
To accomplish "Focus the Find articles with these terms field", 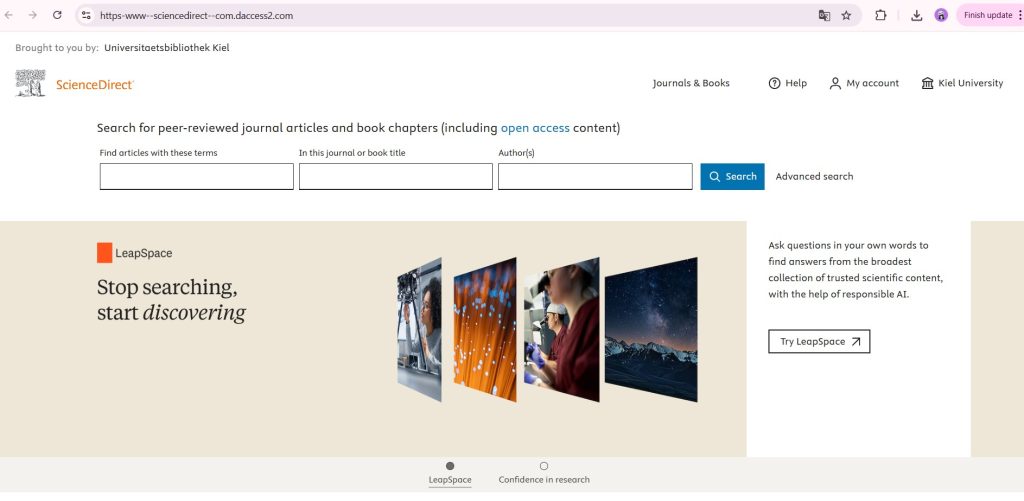I will pyautogui.click(x=197, y=176).
